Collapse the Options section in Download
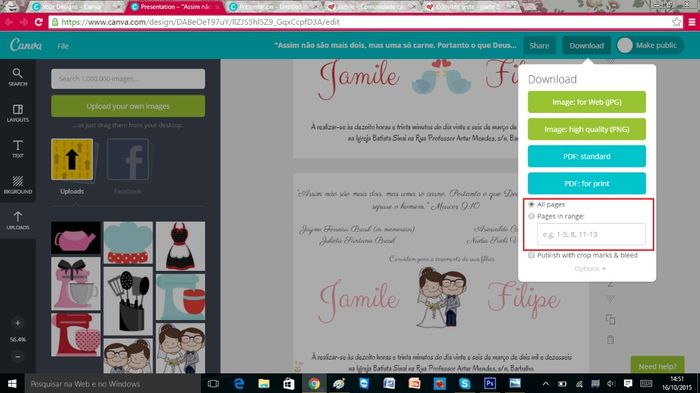700x393 pixels. (x=590, y=268)
